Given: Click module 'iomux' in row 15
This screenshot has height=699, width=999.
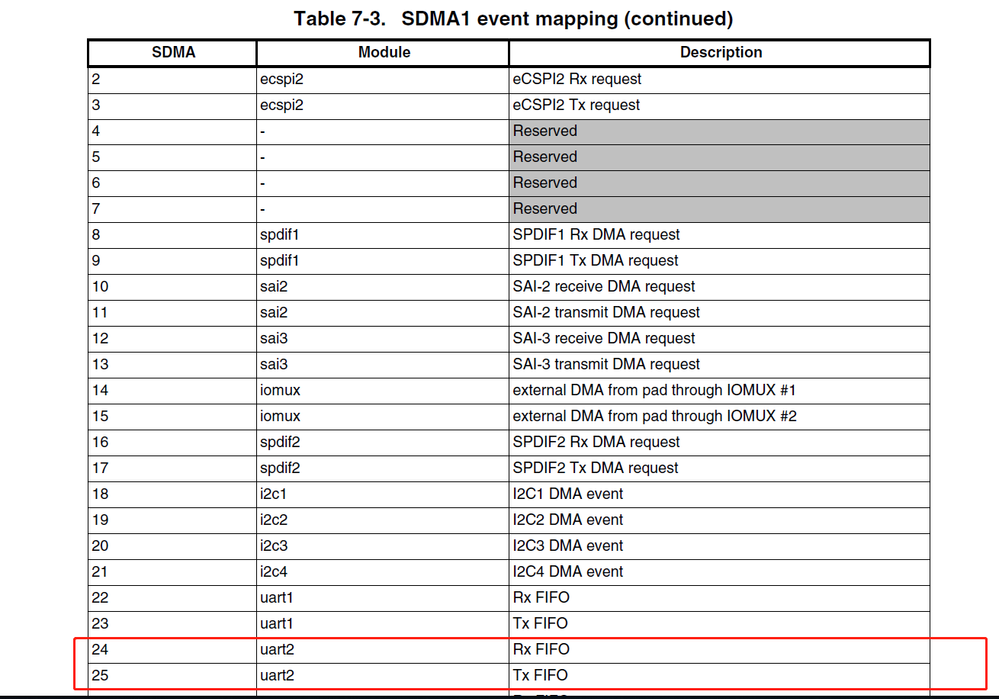Looking at the screenshot, I should 280,416.
